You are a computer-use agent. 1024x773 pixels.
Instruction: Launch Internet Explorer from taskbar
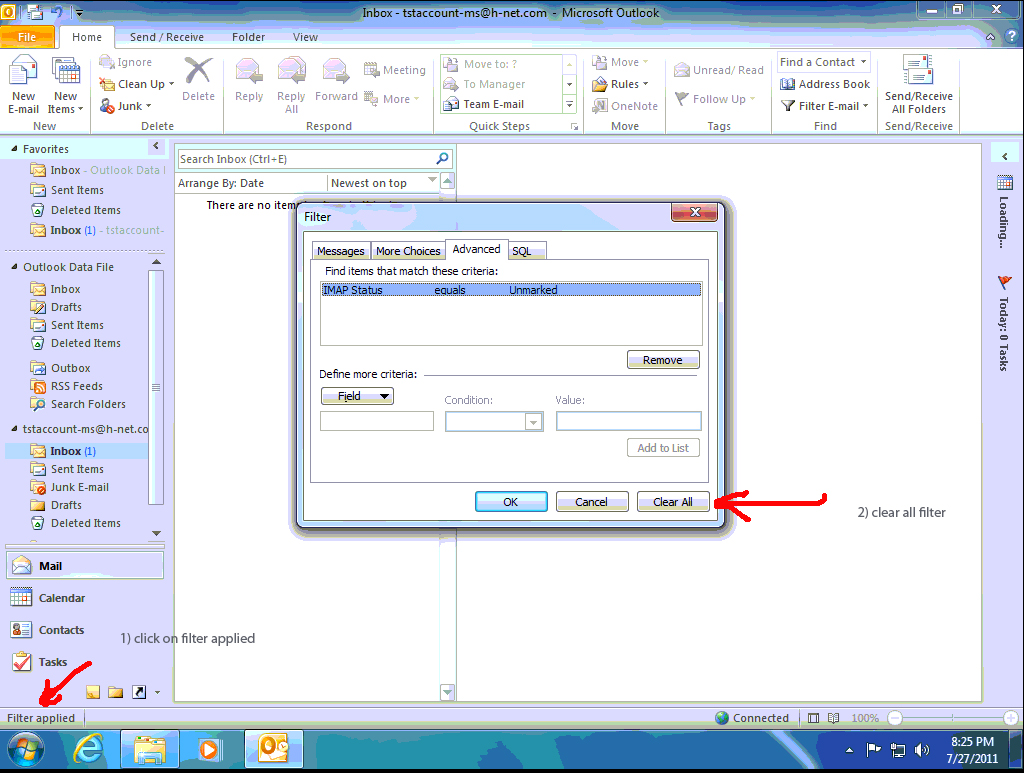pos(91,748)
